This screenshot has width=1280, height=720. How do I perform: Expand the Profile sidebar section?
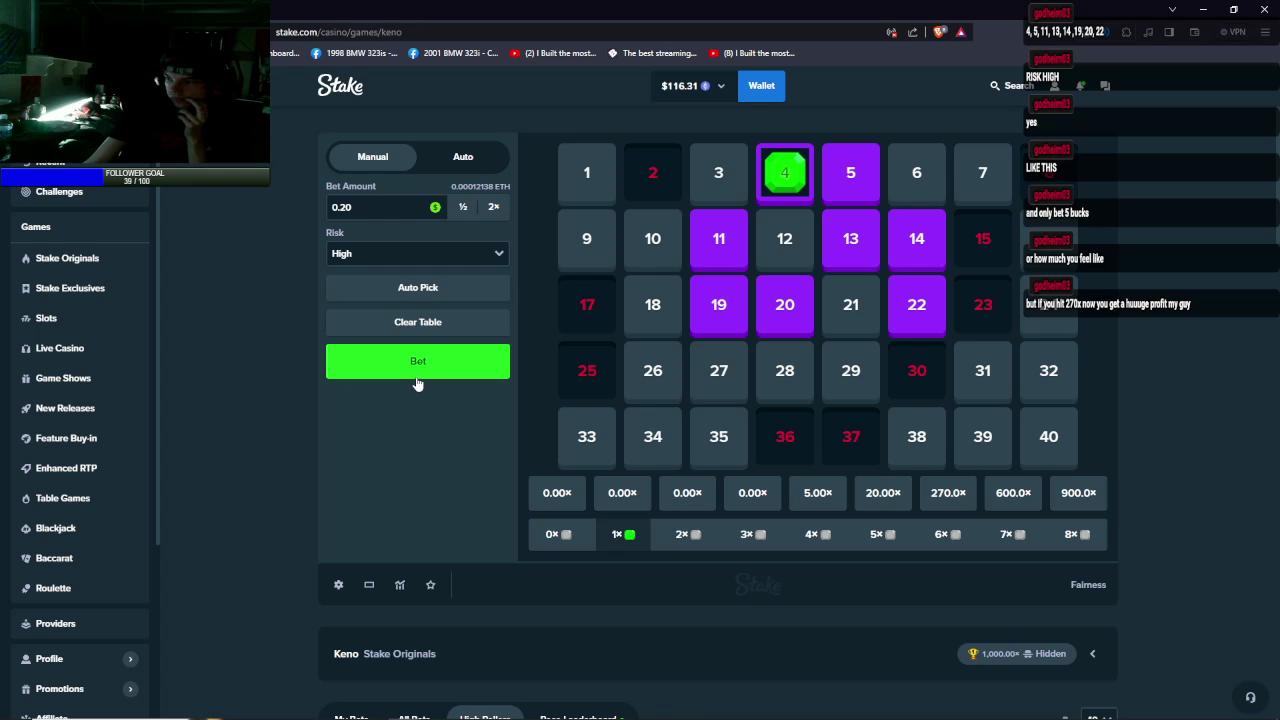coord(130,659)
